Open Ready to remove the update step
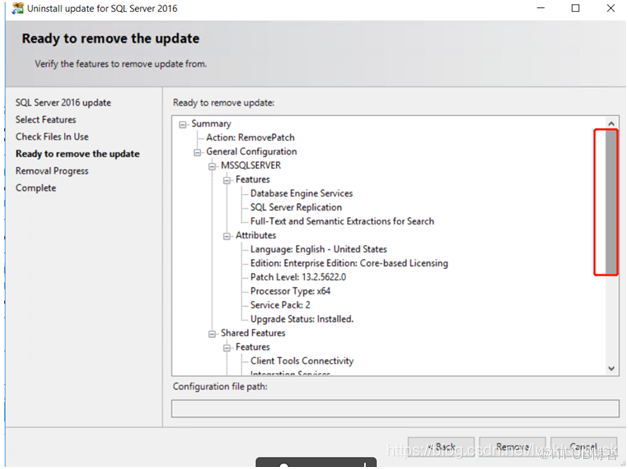 [x=78, y=154]
